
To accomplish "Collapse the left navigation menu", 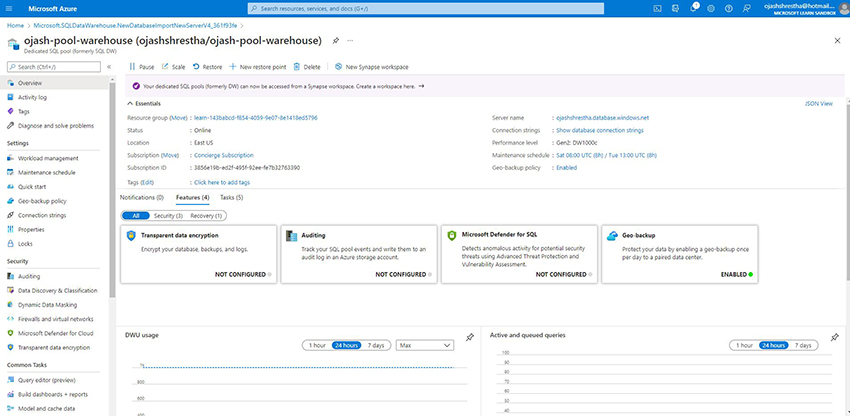I will click(109, 67).
